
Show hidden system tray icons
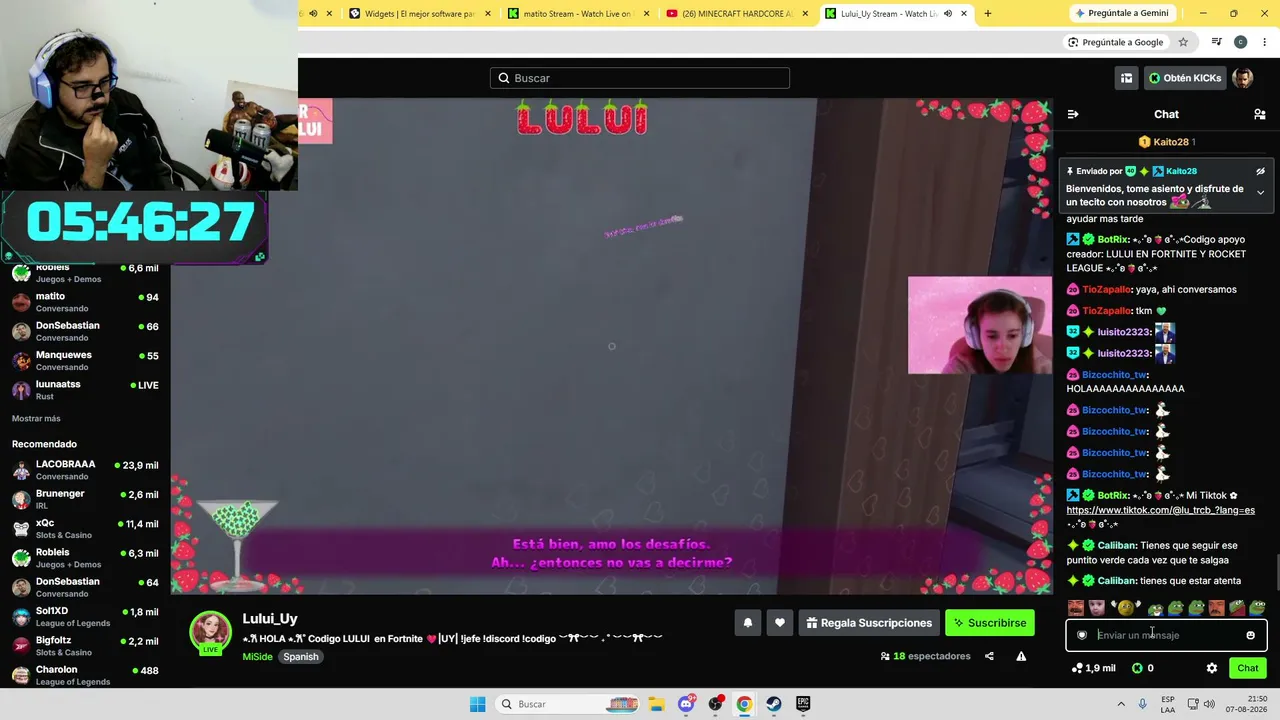click(1119, 704)
